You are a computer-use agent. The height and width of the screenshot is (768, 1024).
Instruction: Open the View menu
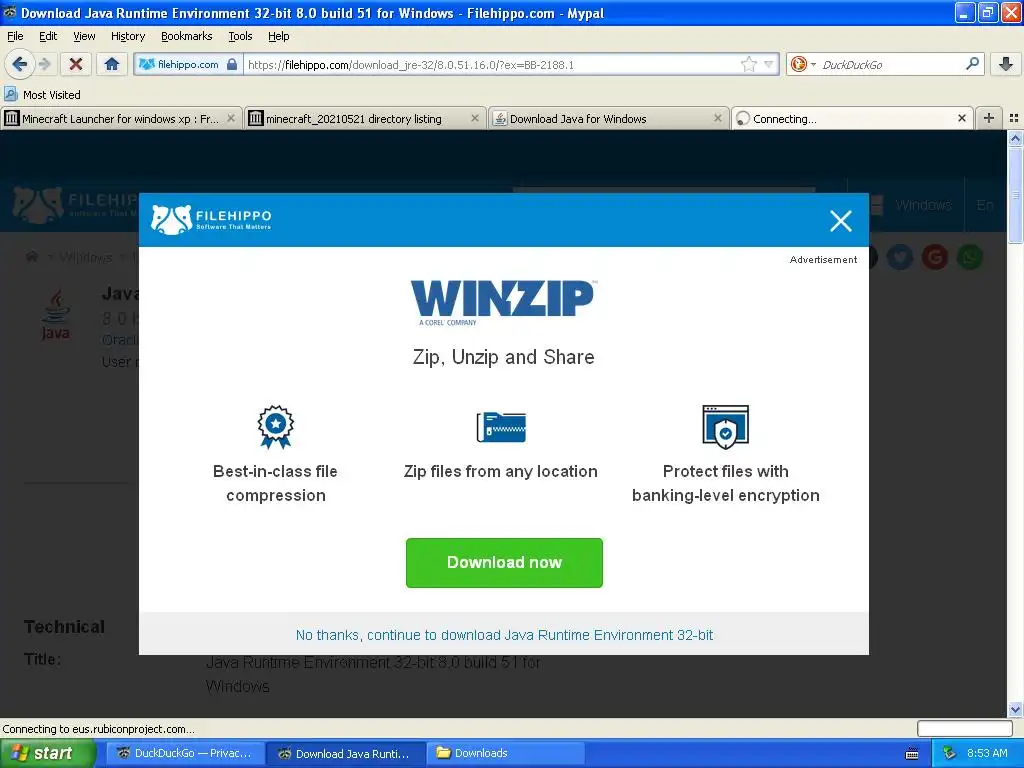(84, 36)
